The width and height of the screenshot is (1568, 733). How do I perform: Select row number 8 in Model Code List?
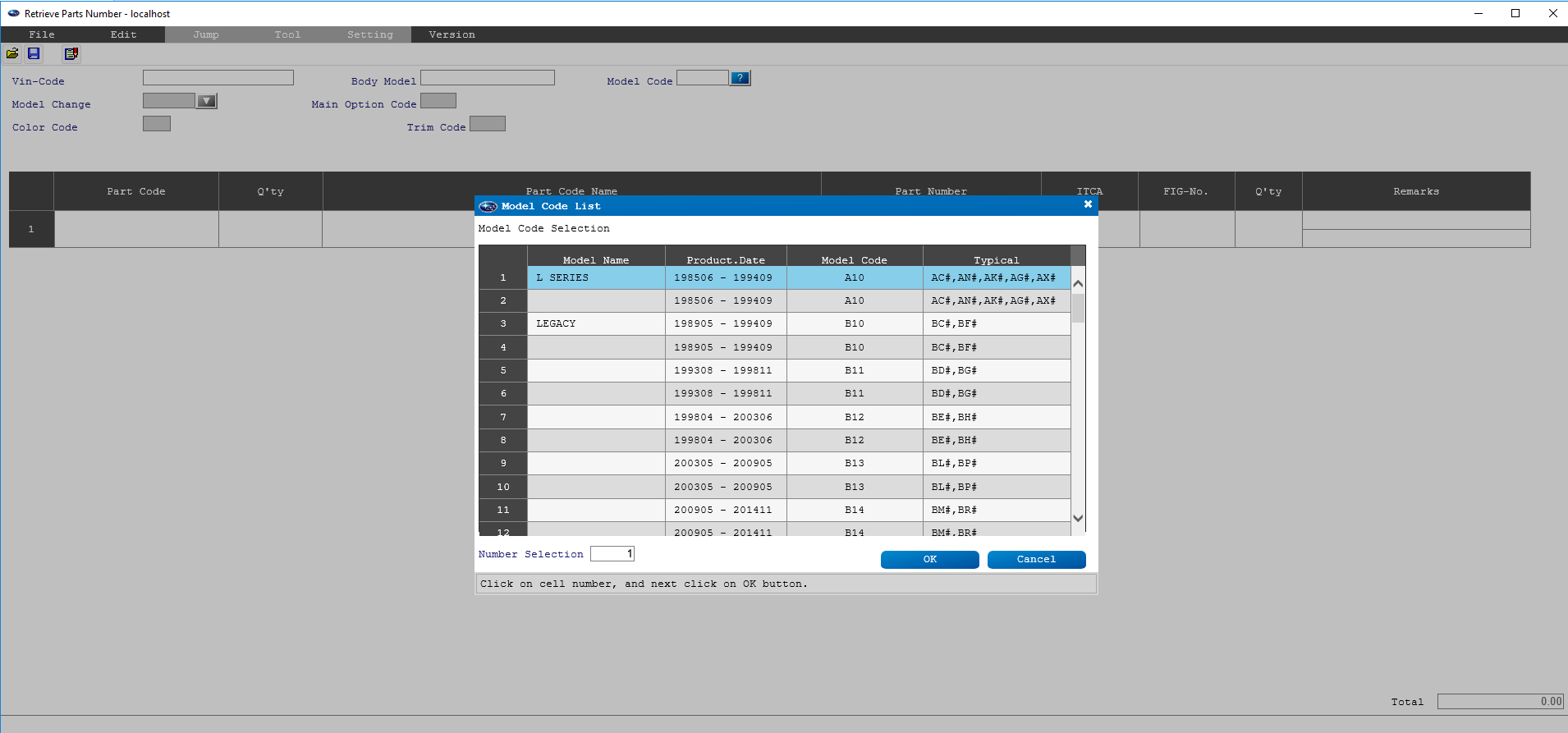coord(503,440)
